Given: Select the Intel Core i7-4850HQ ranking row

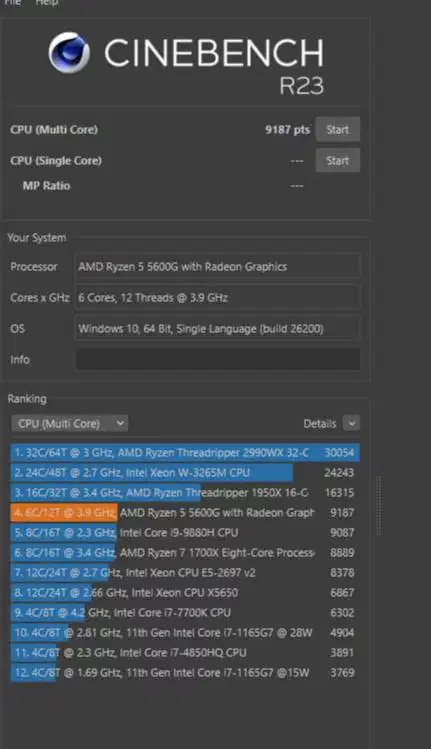Looking at the screenshot, I should (185, 653).
